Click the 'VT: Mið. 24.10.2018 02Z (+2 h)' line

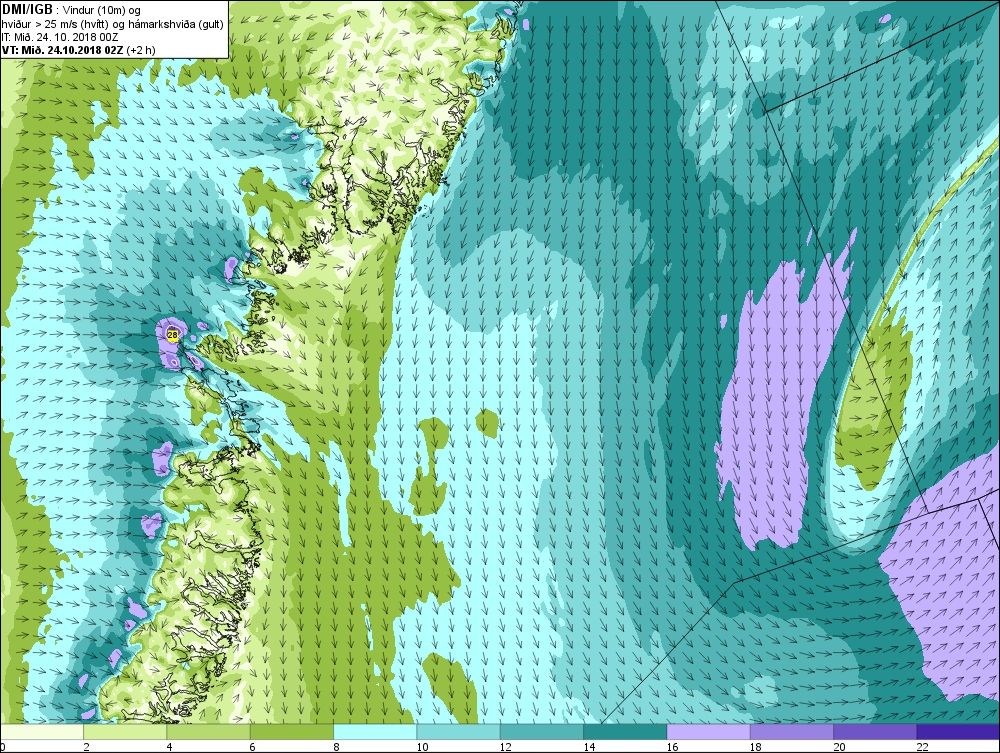[x=78, y=50]
